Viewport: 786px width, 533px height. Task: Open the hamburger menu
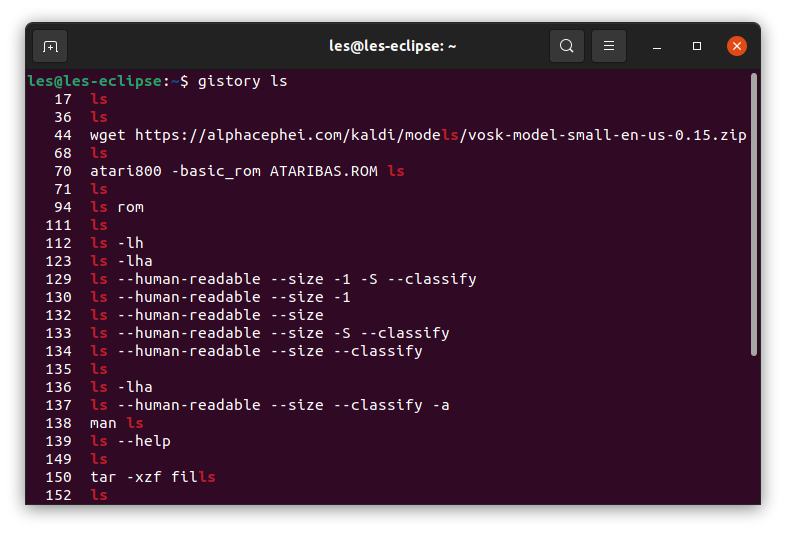(609, 46)
